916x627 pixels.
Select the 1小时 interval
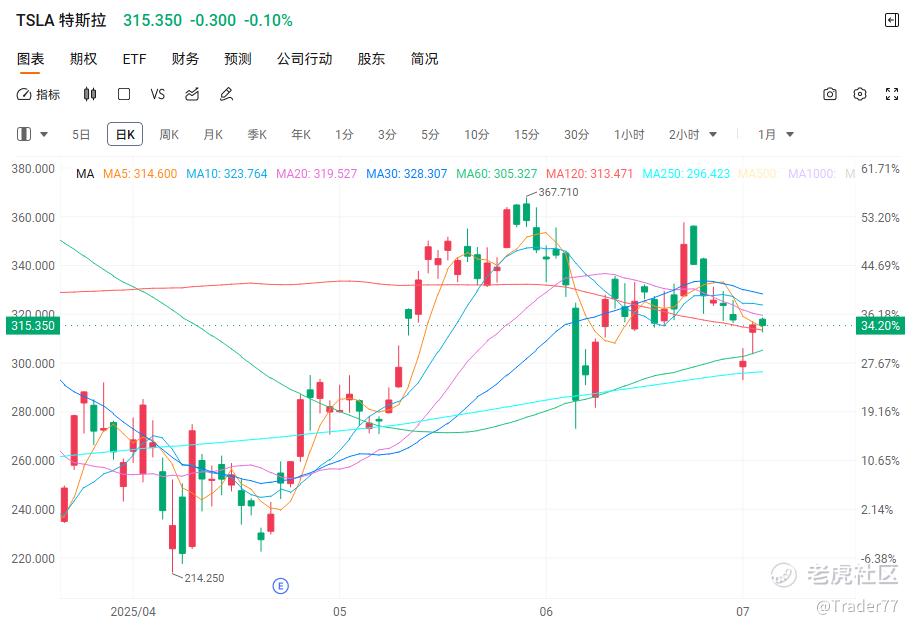click(629, 134)
